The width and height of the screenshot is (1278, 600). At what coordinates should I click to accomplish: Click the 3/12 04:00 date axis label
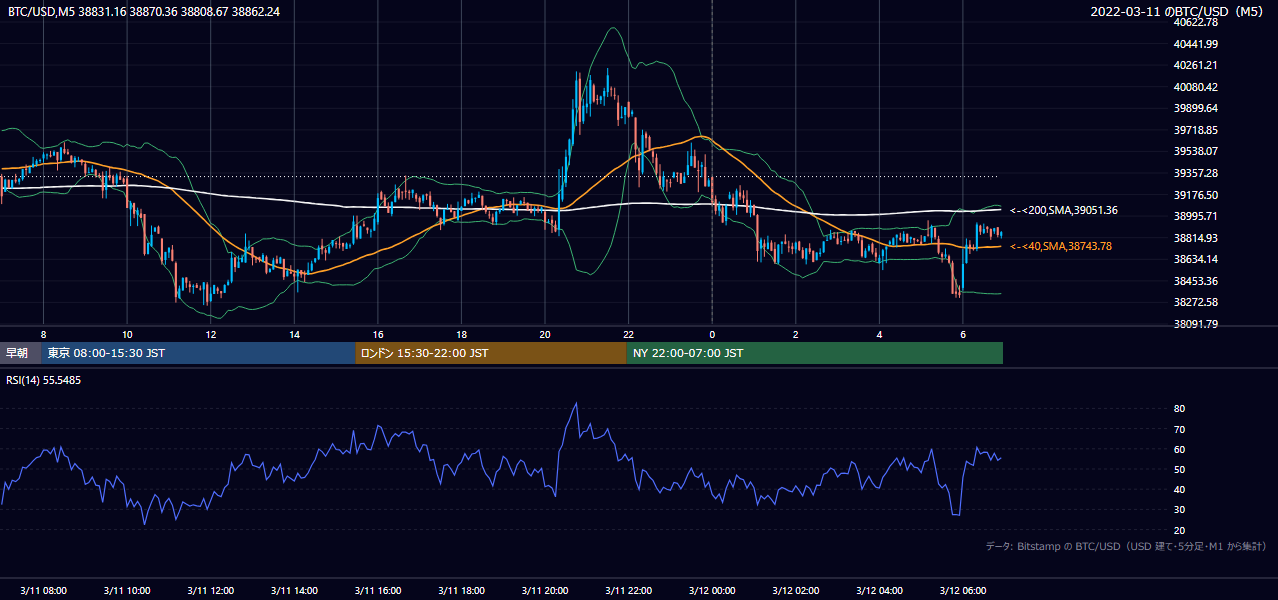(x=879, y=591)
